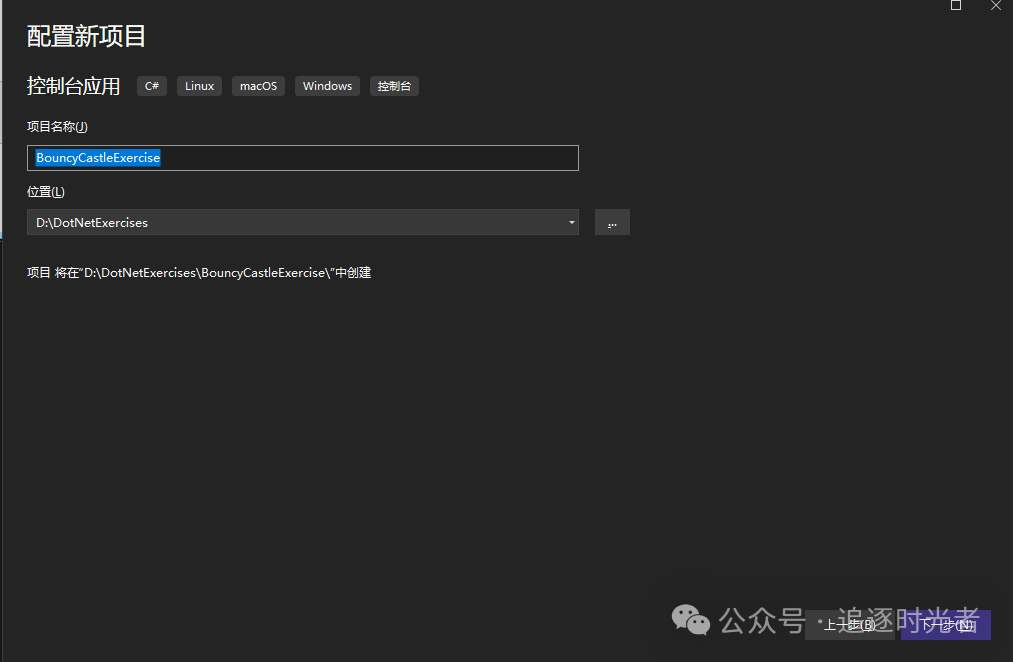Click the macOS tag
This screenshot has width=1013, height=662.
(x=258, y=86)
